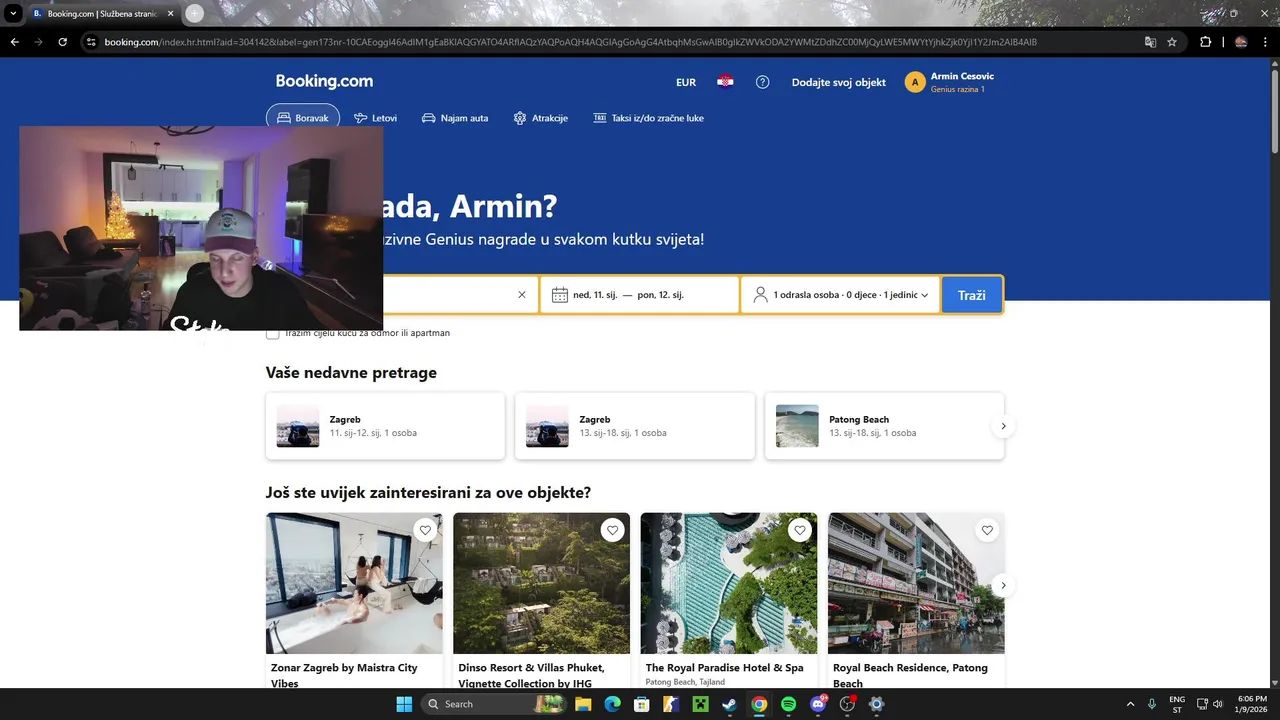Save Dinso Resort & Villas heart icon
The width and height of the screenshot is (1280, 720).
pyautogui.click(x=612, y=531)
